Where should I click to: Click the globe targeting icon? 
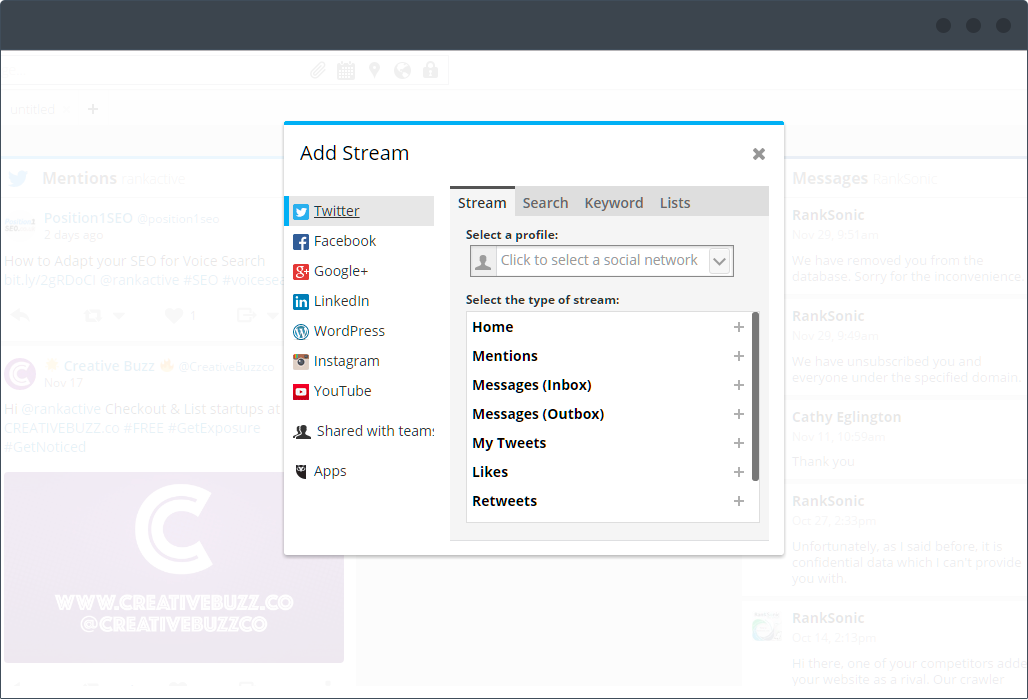[403, 70]
